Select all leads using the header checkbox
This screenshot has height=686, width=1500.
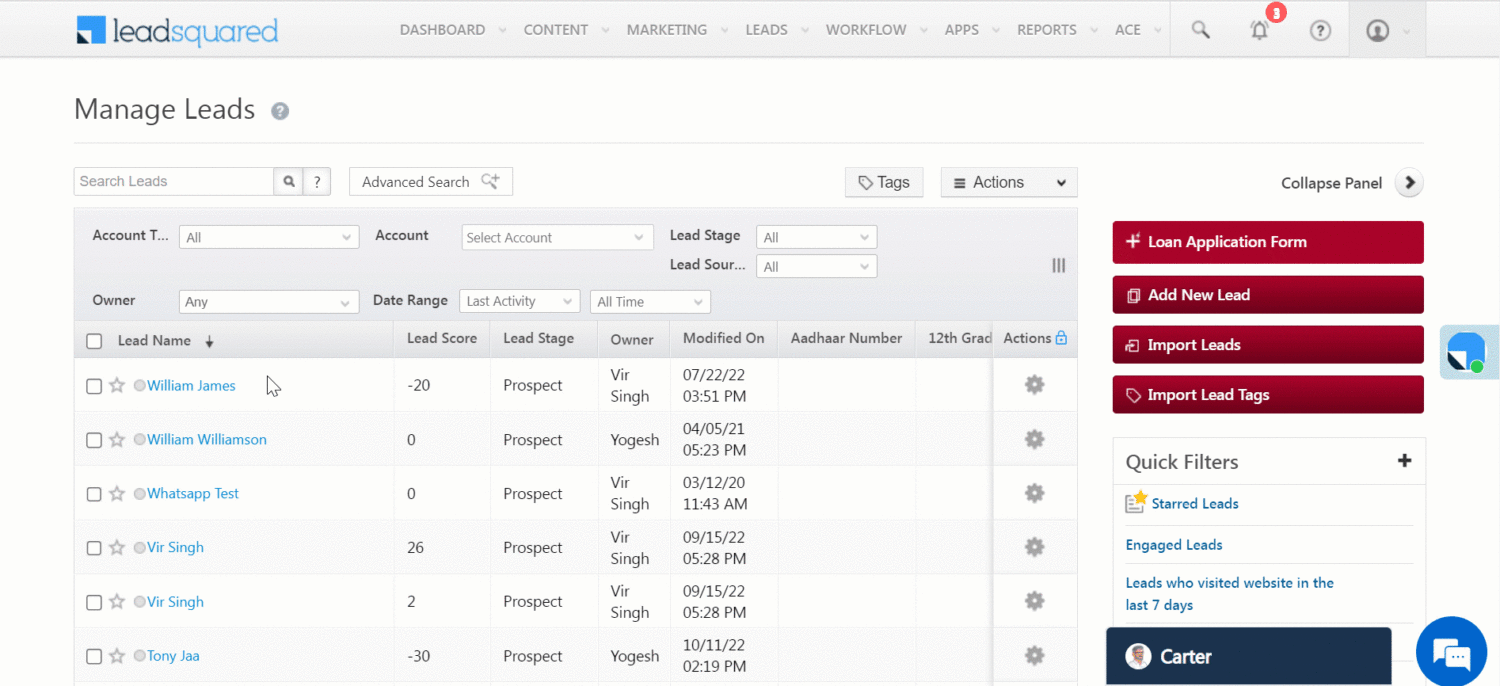pos(94,340)
